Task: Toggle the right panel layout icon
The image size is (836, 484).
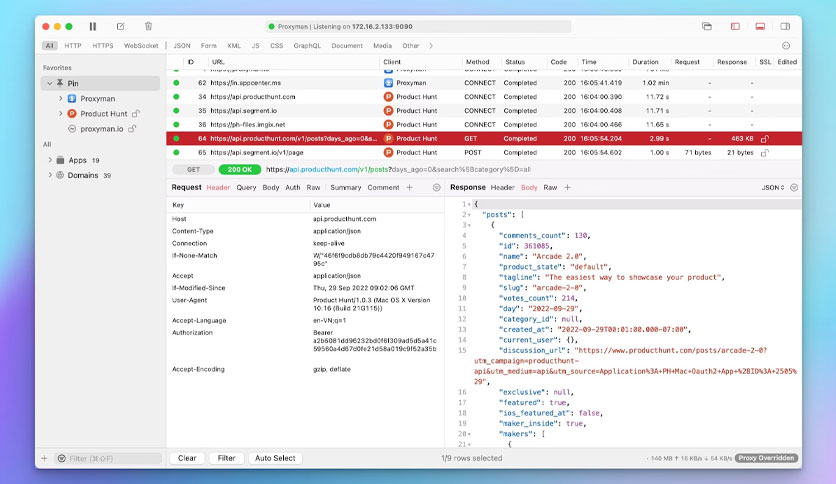Action: tap(785, 26)
